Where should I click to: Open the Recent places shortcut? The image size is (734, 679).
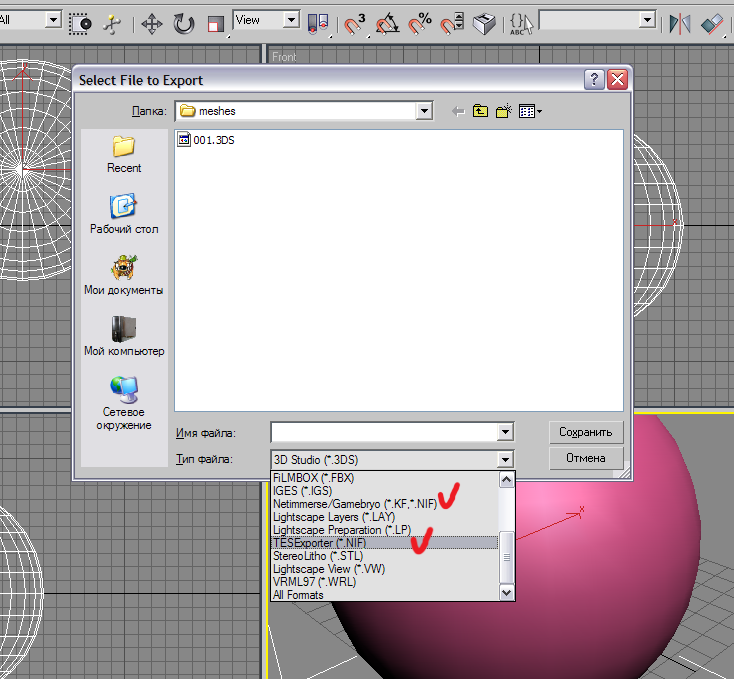pos(124,154)
